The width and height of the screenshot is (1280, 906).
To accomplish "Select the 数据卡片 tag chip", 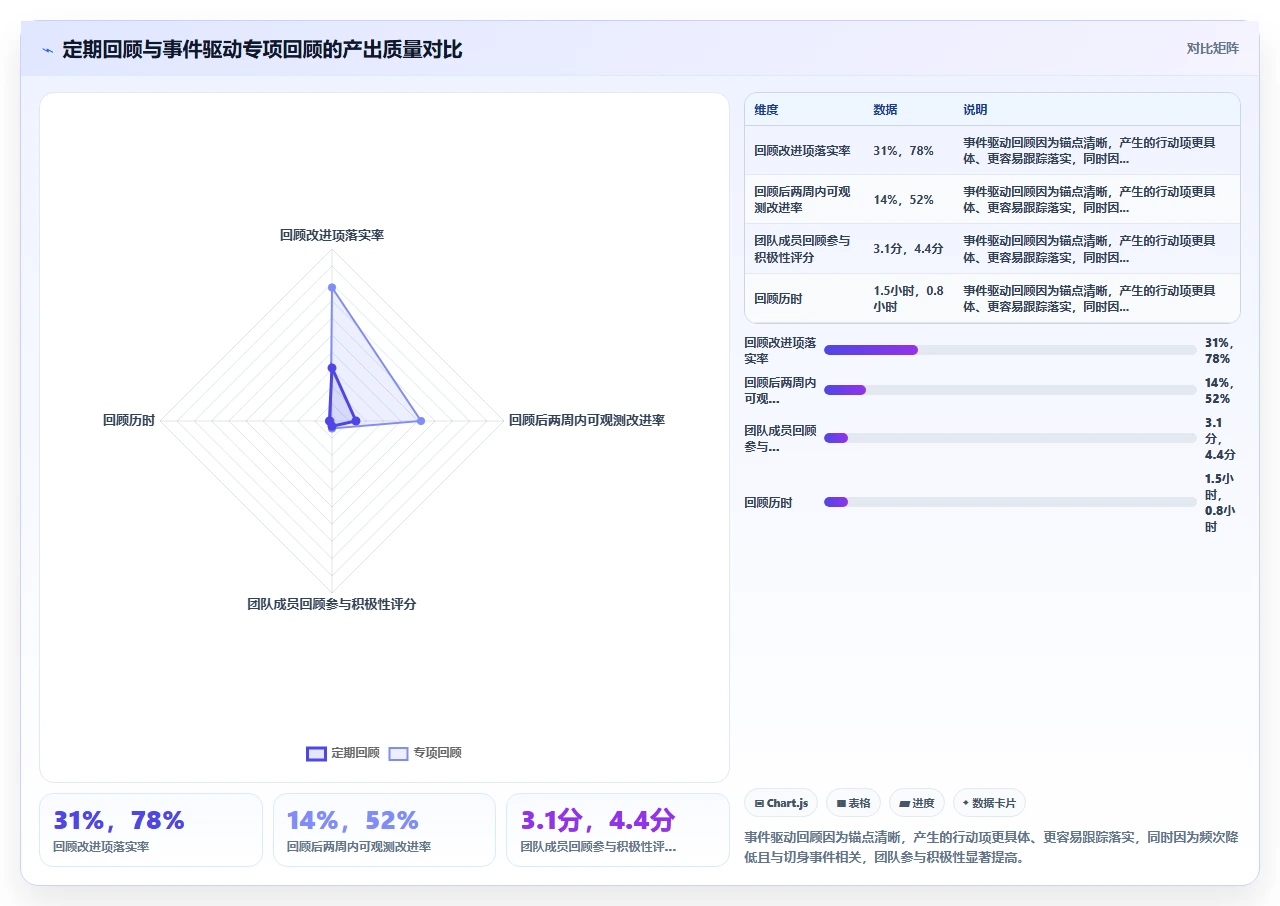I will (989, 803).
